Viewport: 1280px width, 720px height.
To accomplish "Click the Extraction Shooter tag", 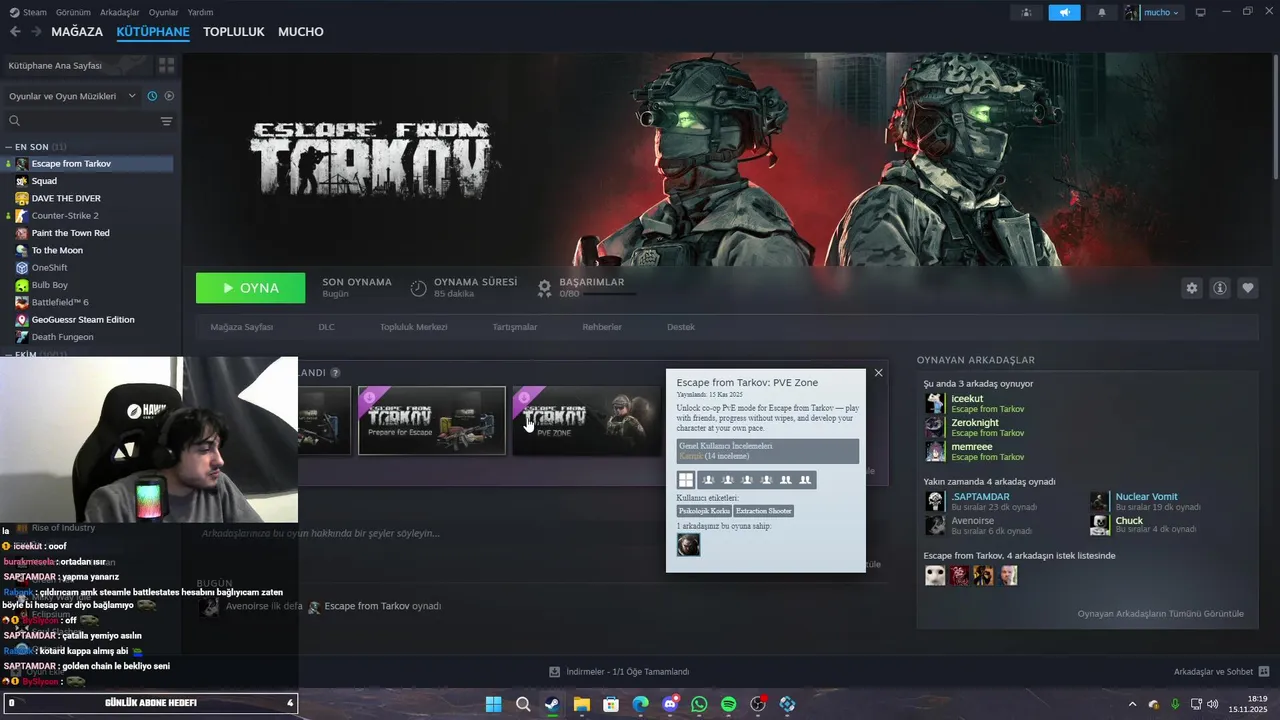I will tap(764, 511).
